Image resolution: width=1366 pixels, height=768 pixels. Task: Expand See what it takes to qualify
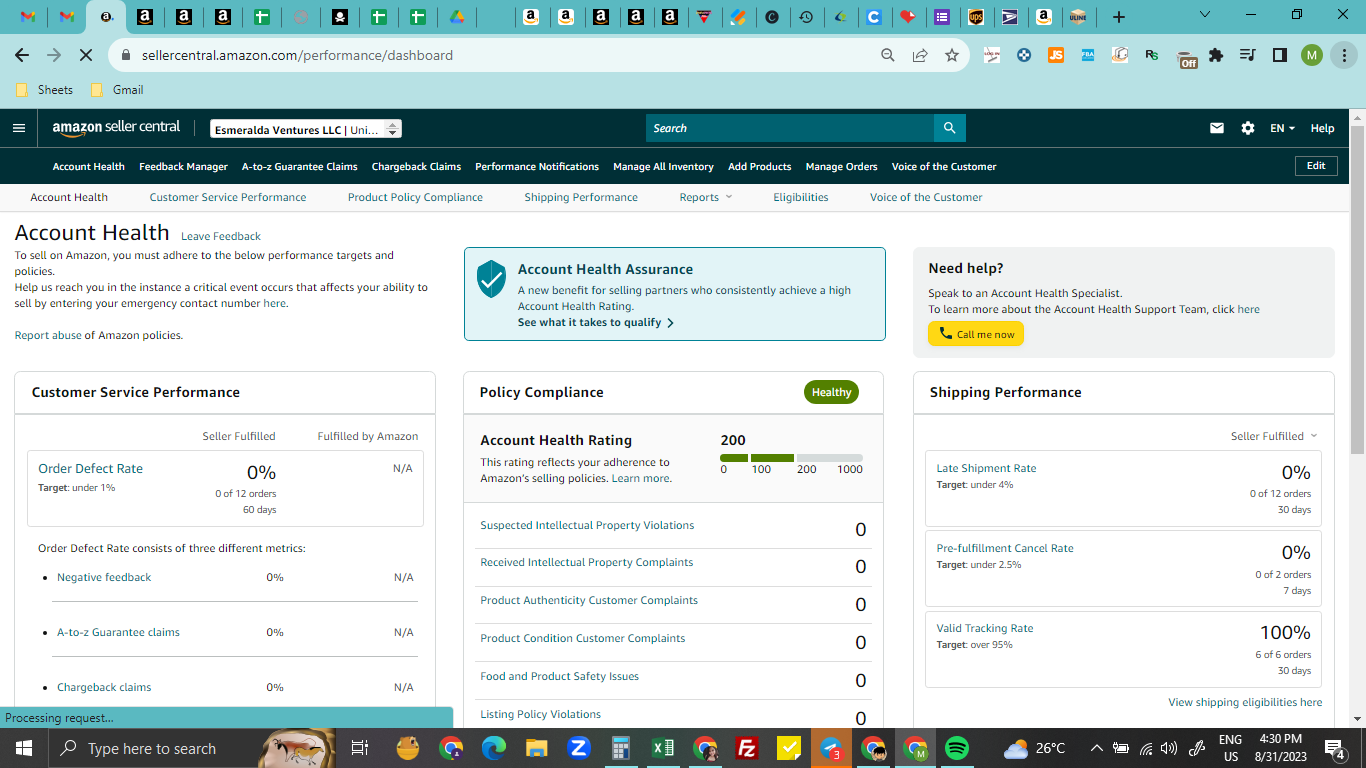click(x=595, y=322)
